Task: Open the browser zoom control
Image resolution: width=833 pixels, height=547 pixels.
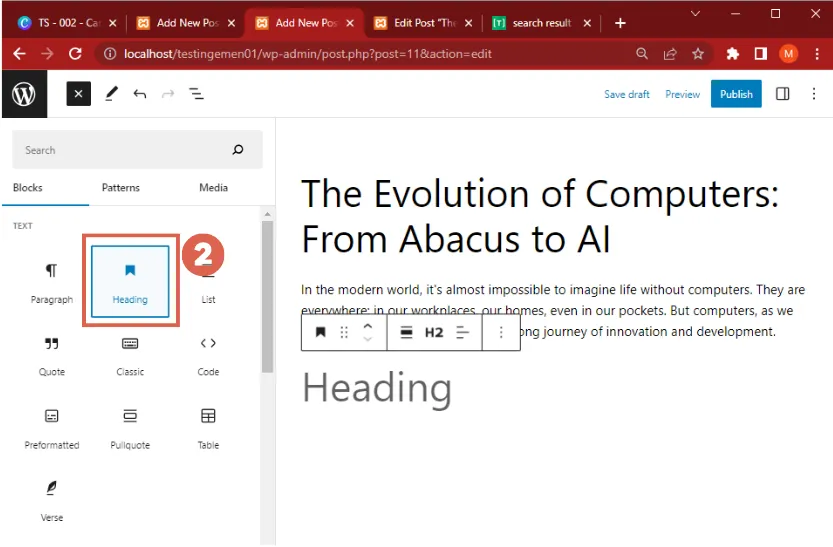Action: (x=642, y=54)
